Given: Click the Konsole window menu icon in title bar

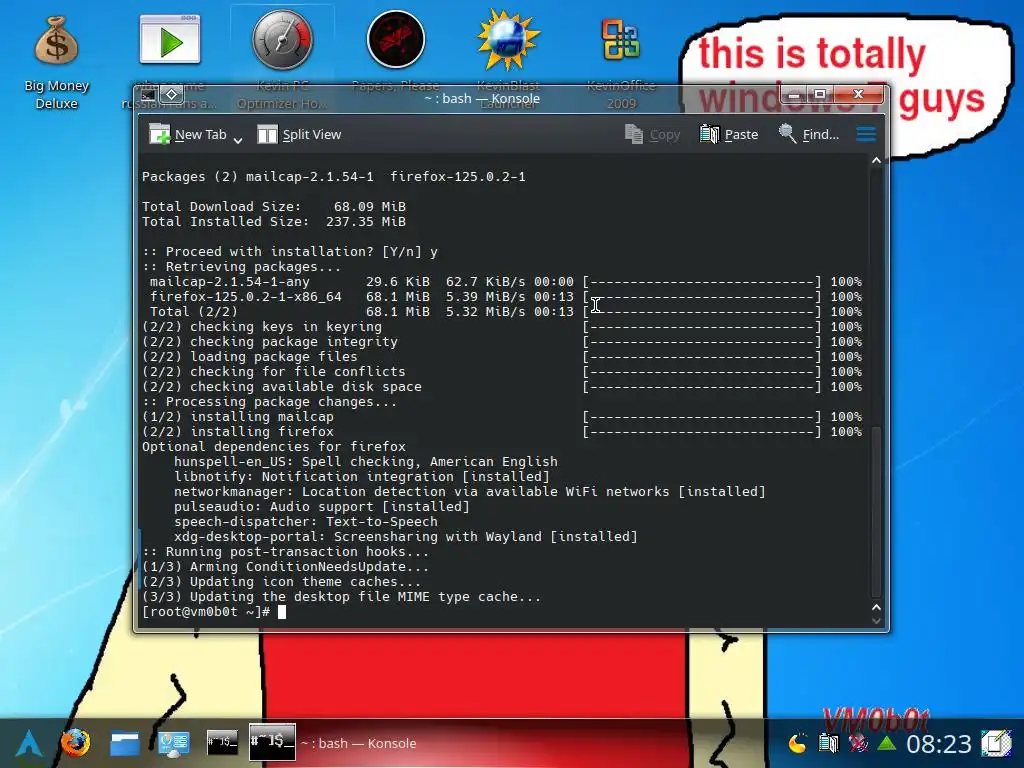Looking at the screenshot, I should (148, 95).
